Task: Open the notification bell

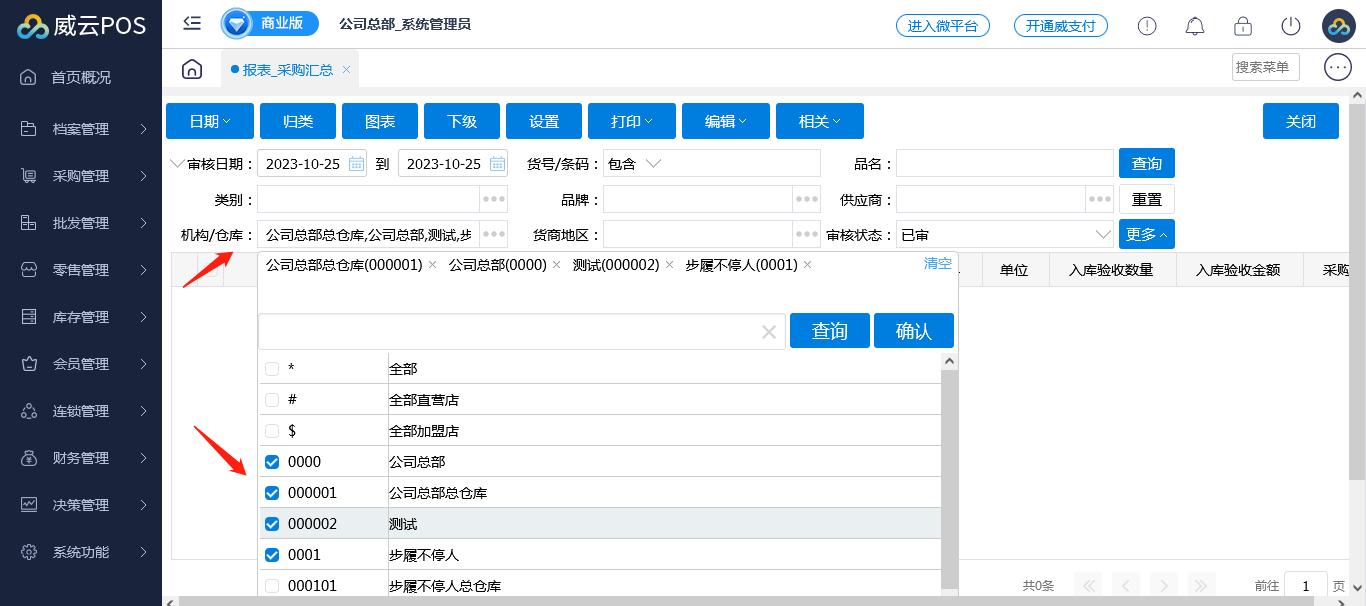Action: (x=1194, y=26)
